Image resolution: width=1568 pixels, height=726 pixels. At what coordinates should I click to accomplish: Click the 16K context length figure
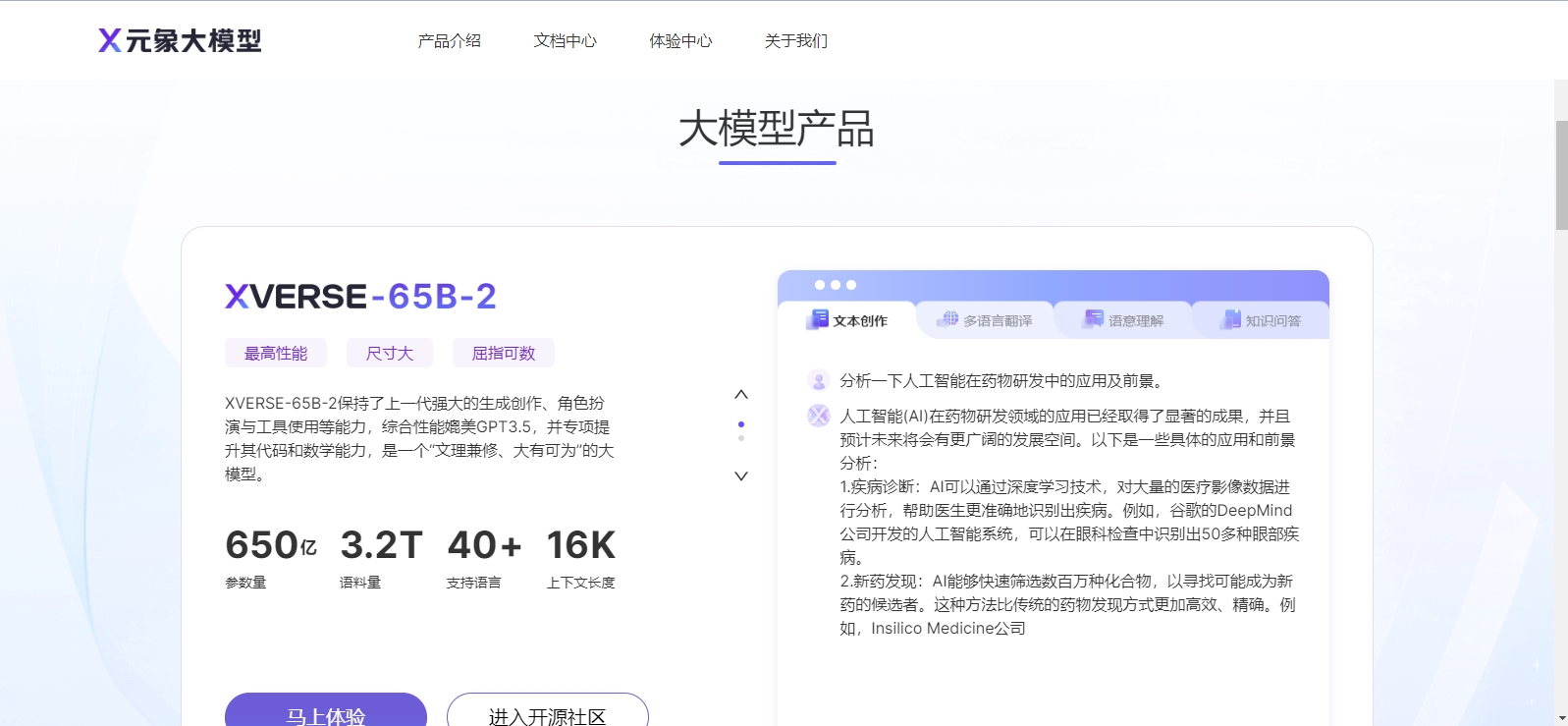pyautogui.click(x=581, y=545)
